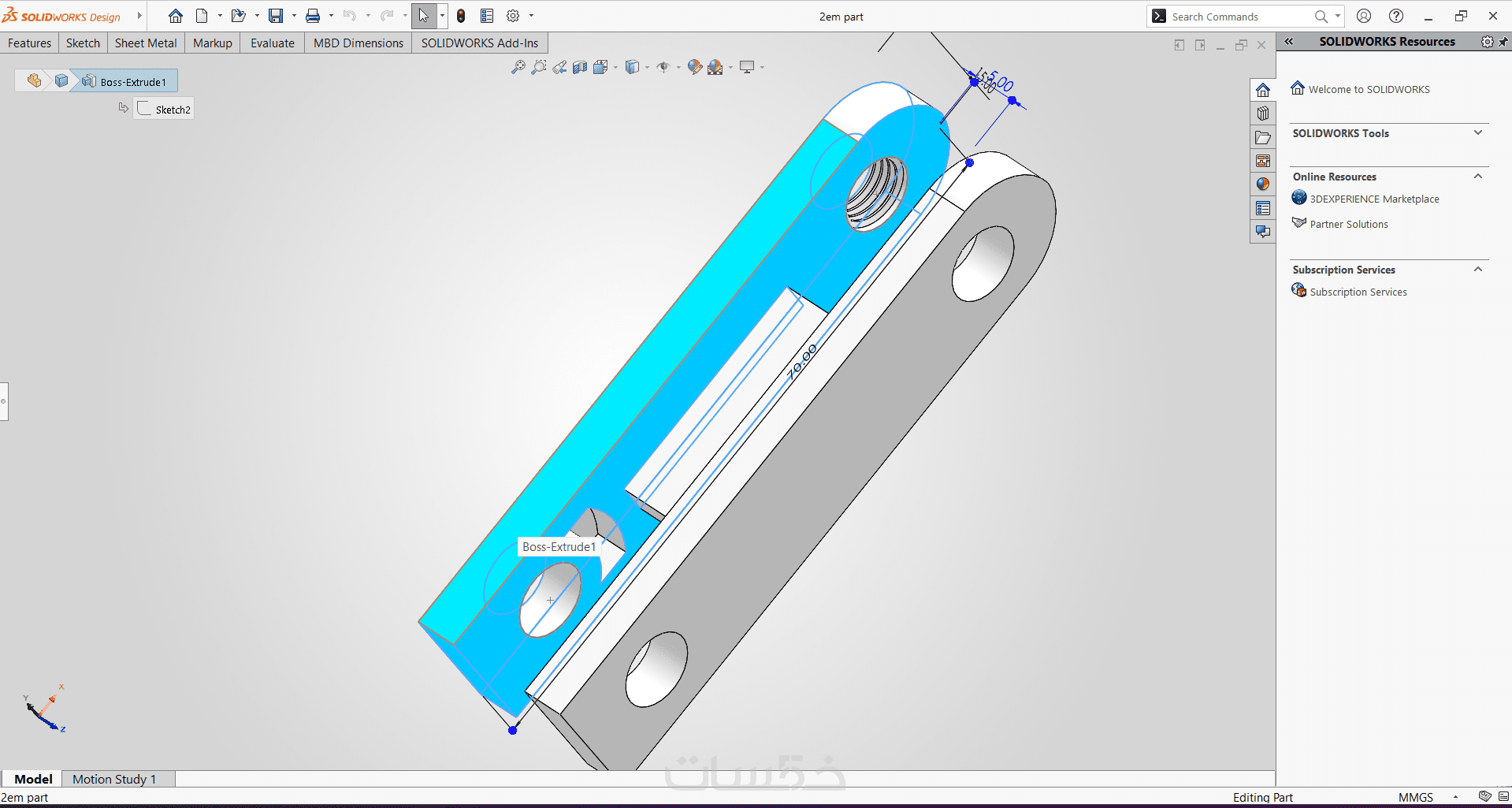The height and width of the screenshot is (808, 1512).
Task: Save the part with the floppy disk icon
Action: tap(276, 16)
